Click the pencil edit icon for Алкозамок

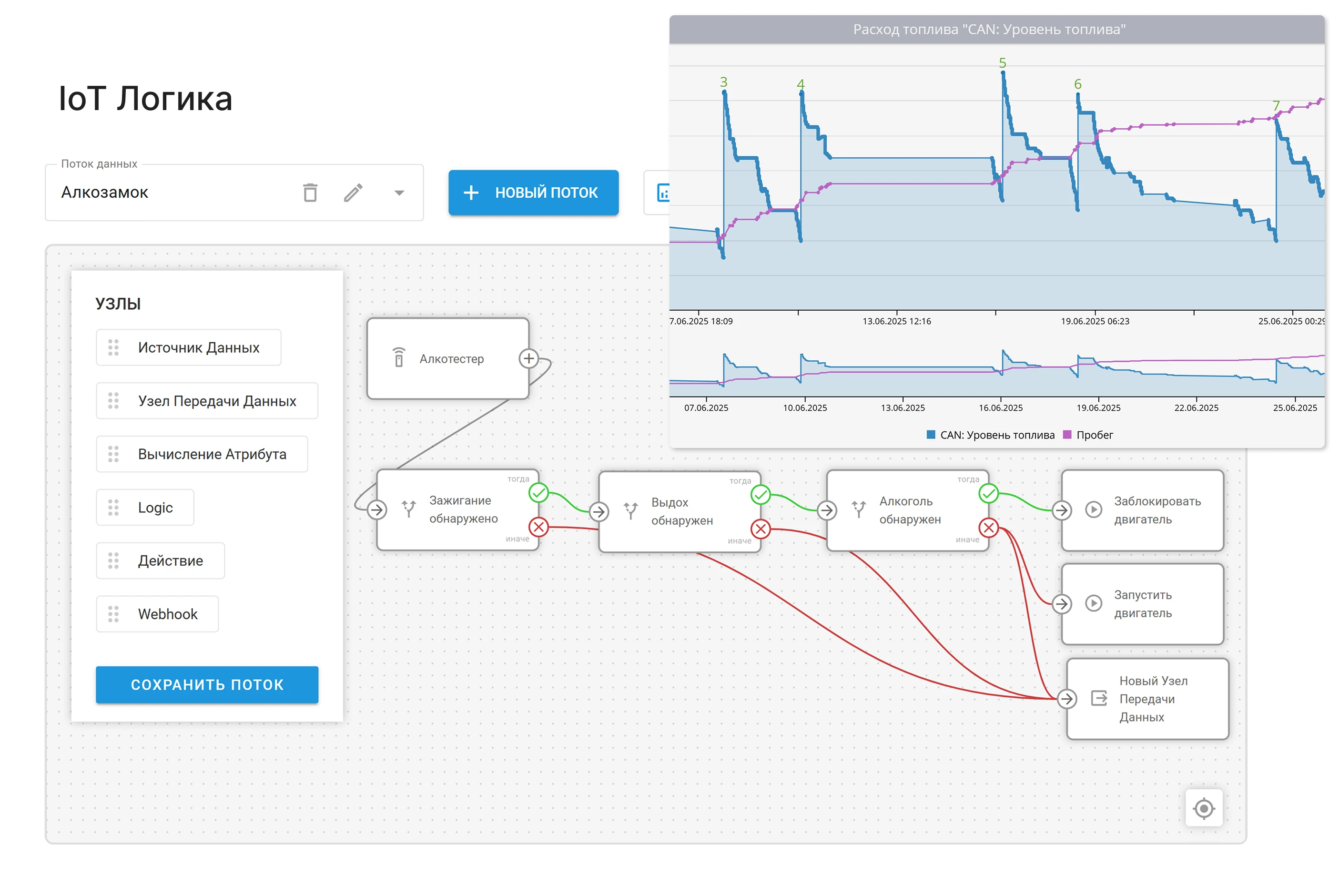353,193
